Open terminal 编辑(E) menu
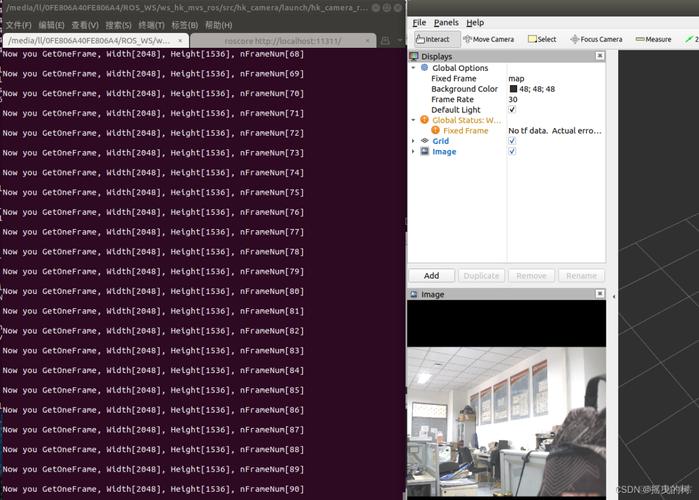This screenshot has height=500, width=699. point(51,25)
